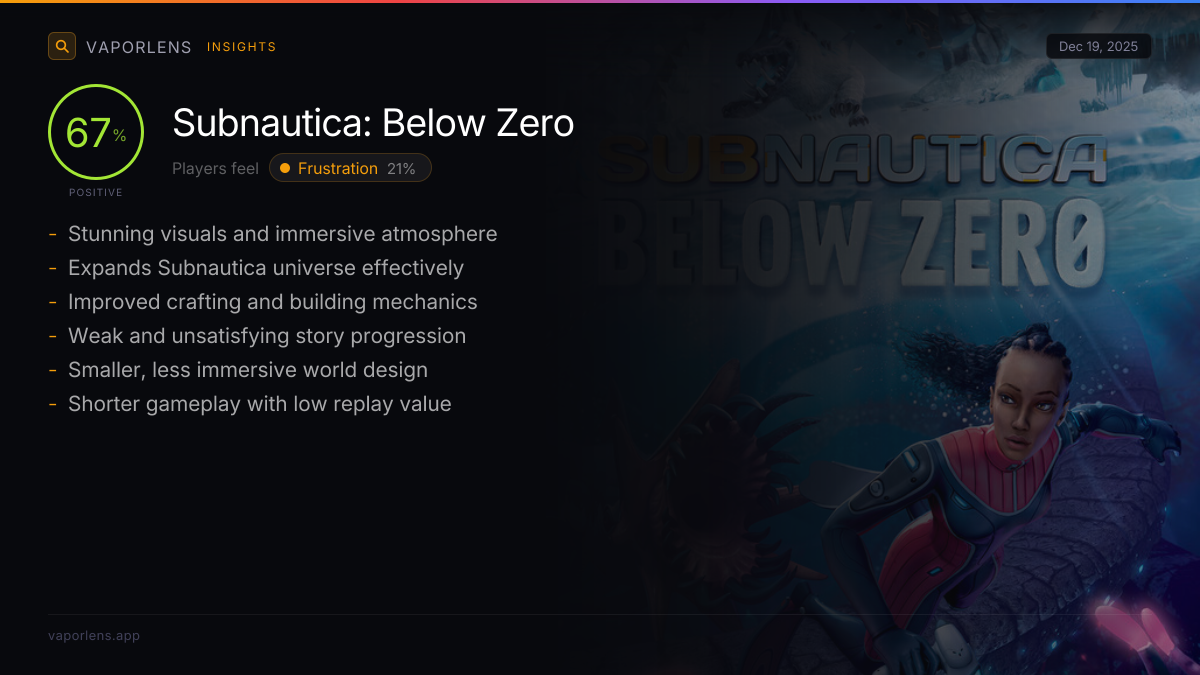Click the Frustration 21% emotion pill
Screen dimensions: 1200x675
350,168
